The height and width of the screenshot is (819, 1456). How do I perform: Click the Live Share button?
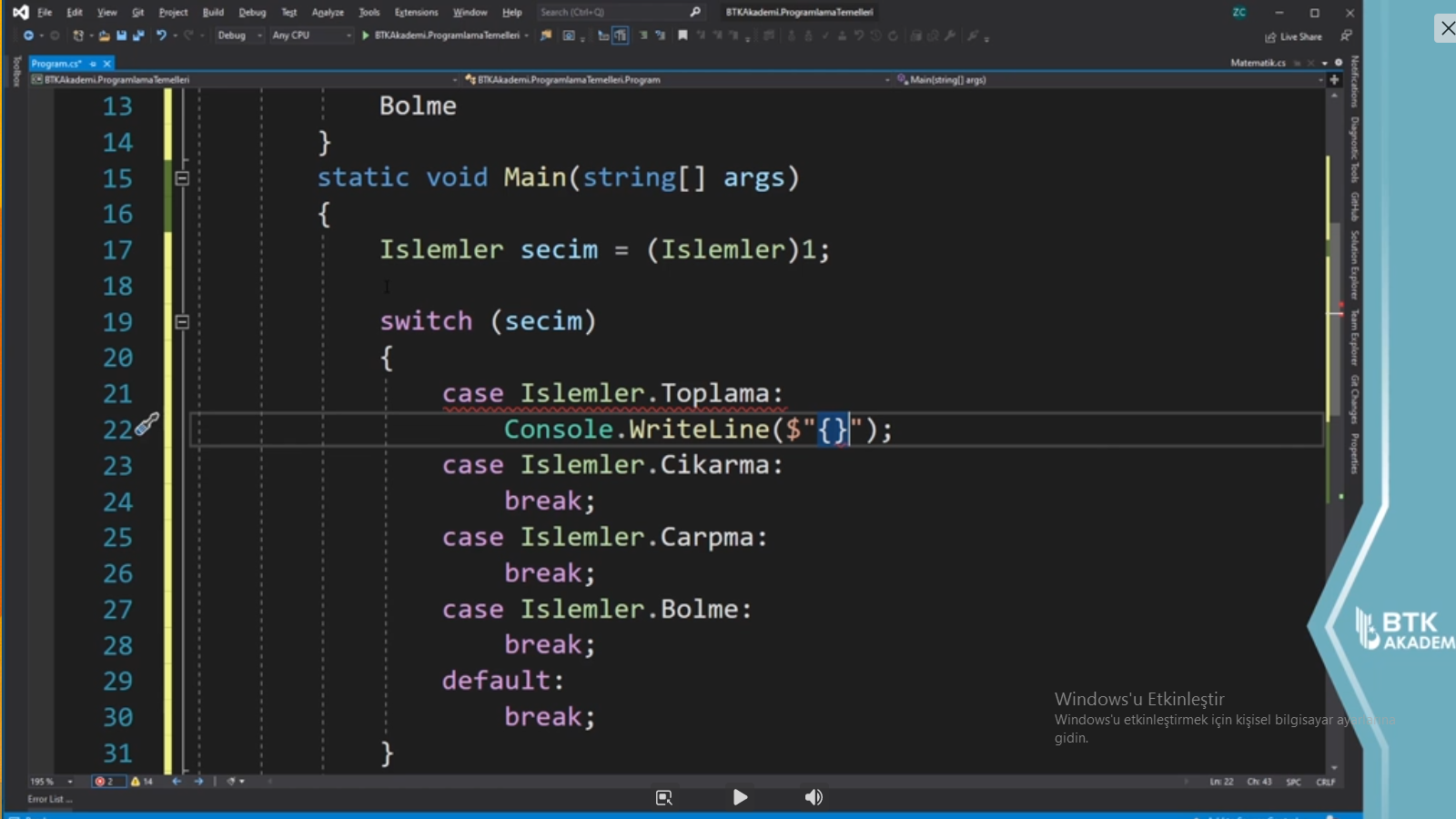[1293, 36]
